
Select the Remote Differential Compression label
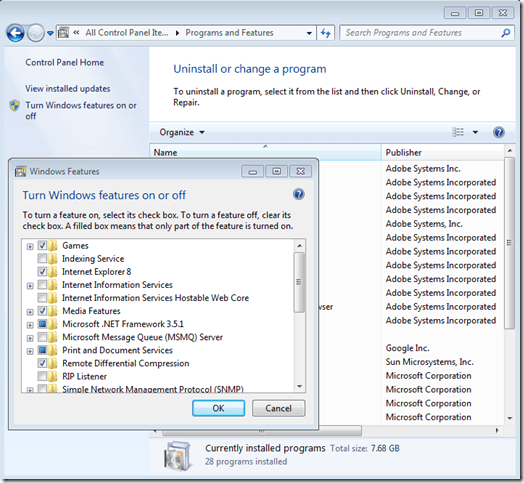pos(126,363)
